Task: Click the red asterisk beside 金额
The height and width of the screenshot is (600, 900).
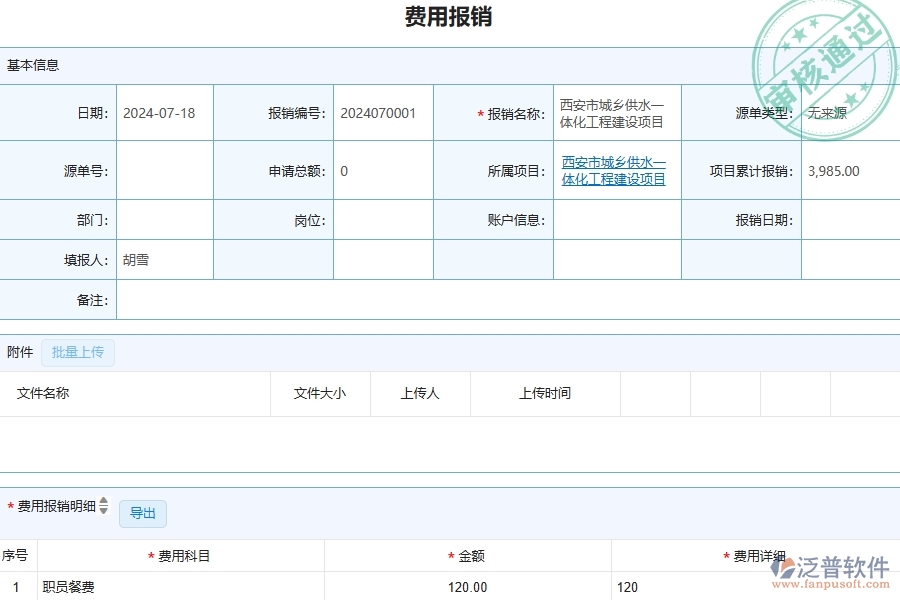Action: [x=452, y=555]
